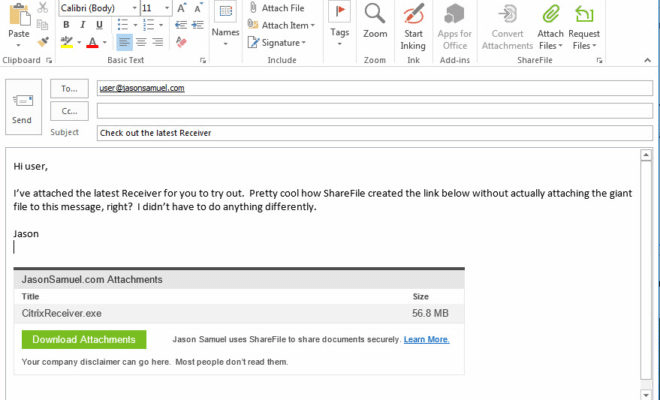Image resolution: width=660 pixels, height=400 pixels.
Task: Open the Clipboard dialog launcher
Action: coord(49,61)
